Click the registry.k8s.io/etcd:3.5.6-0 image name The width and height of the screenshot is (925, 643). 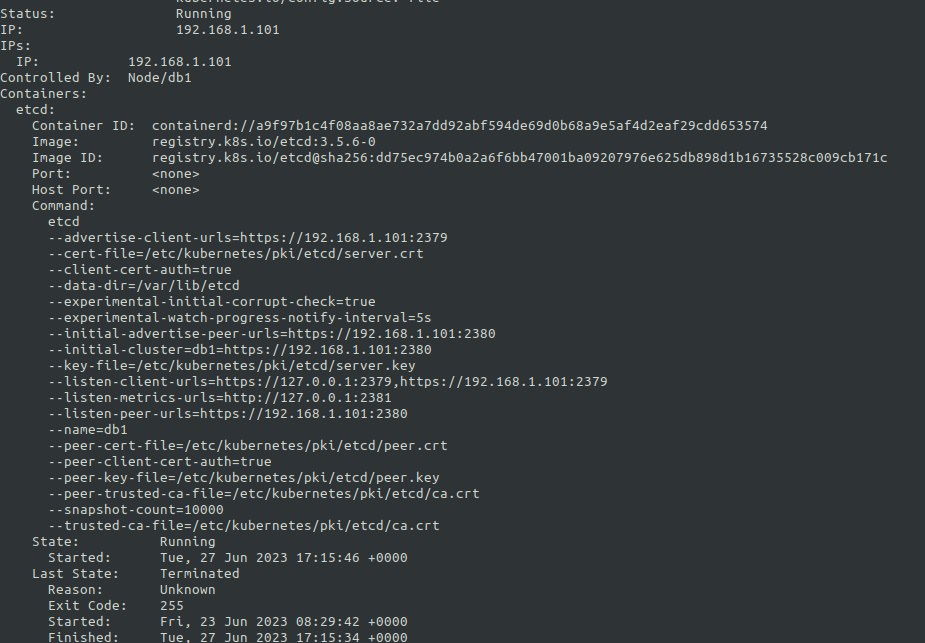[263, 142]
